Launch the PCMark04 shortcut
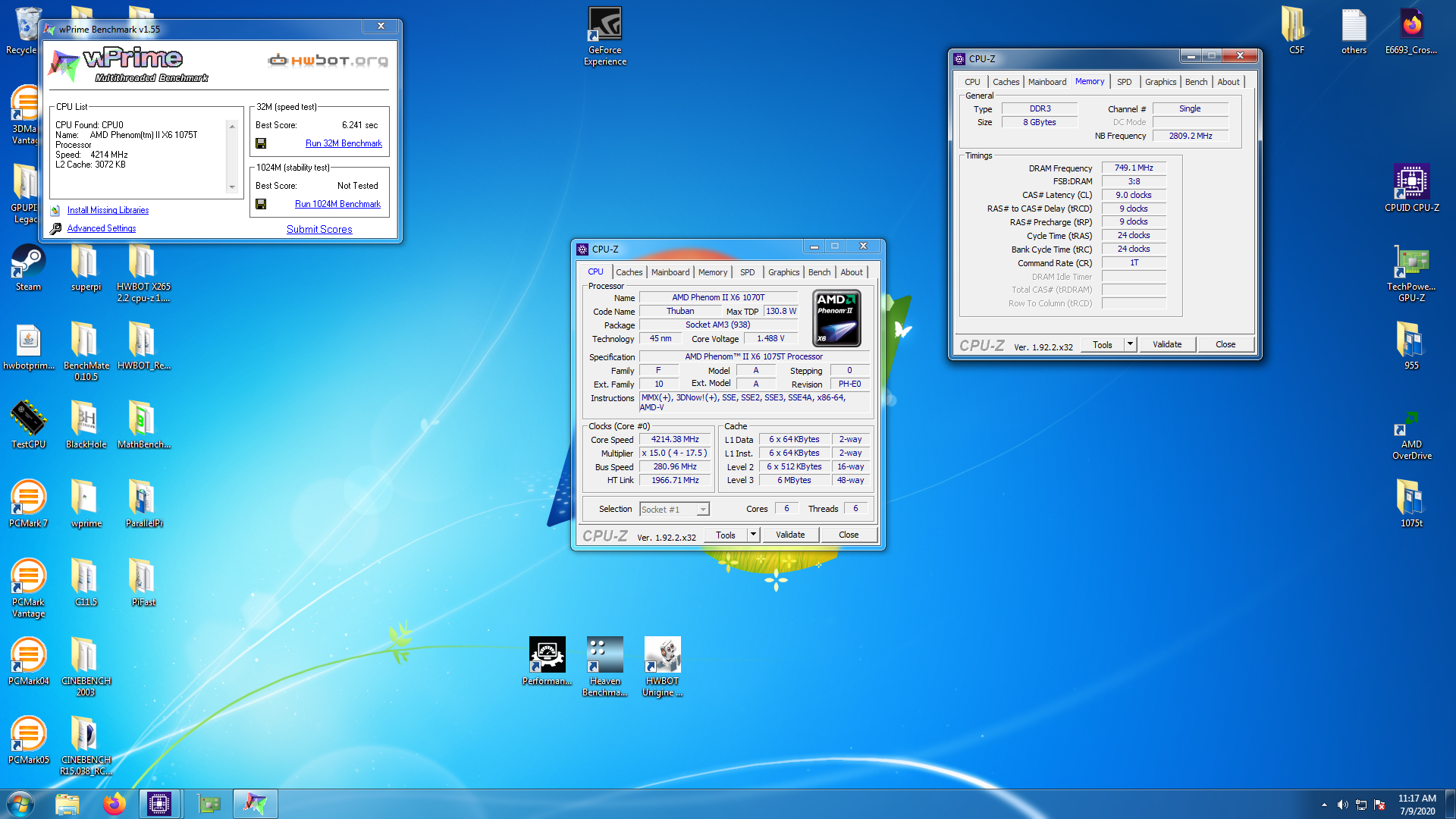The height and width of the screenshot is (819, 1456). click(28, 662)
